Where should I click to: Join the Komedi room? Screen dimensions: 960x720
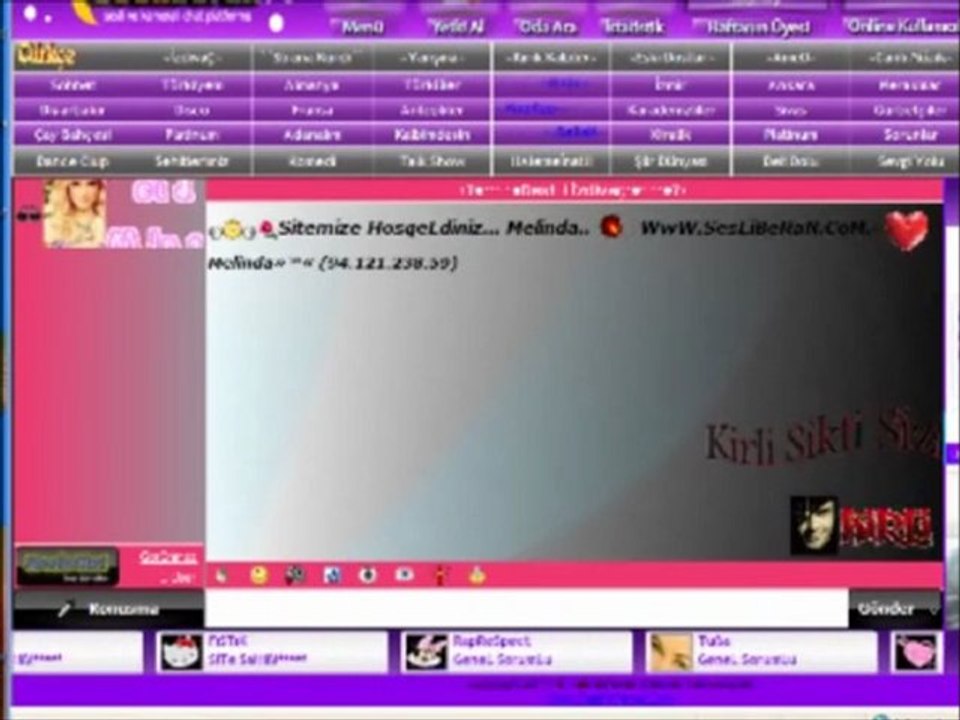312,162
